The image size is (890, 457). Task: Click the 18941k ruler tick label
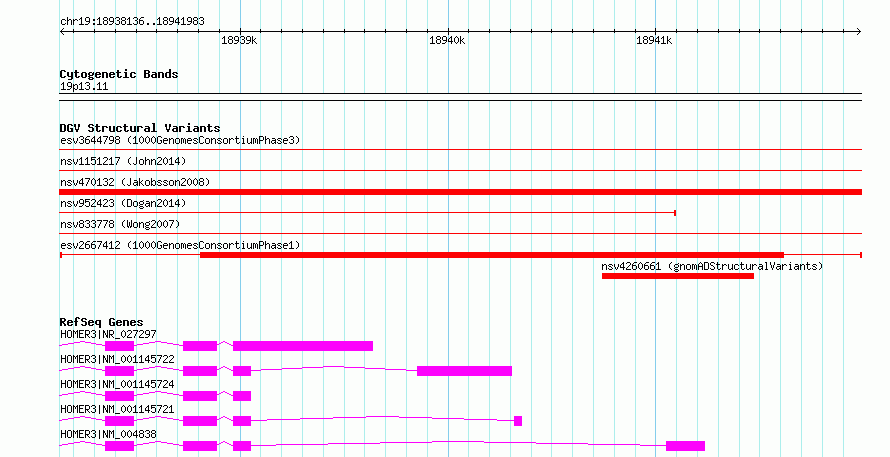654,40
